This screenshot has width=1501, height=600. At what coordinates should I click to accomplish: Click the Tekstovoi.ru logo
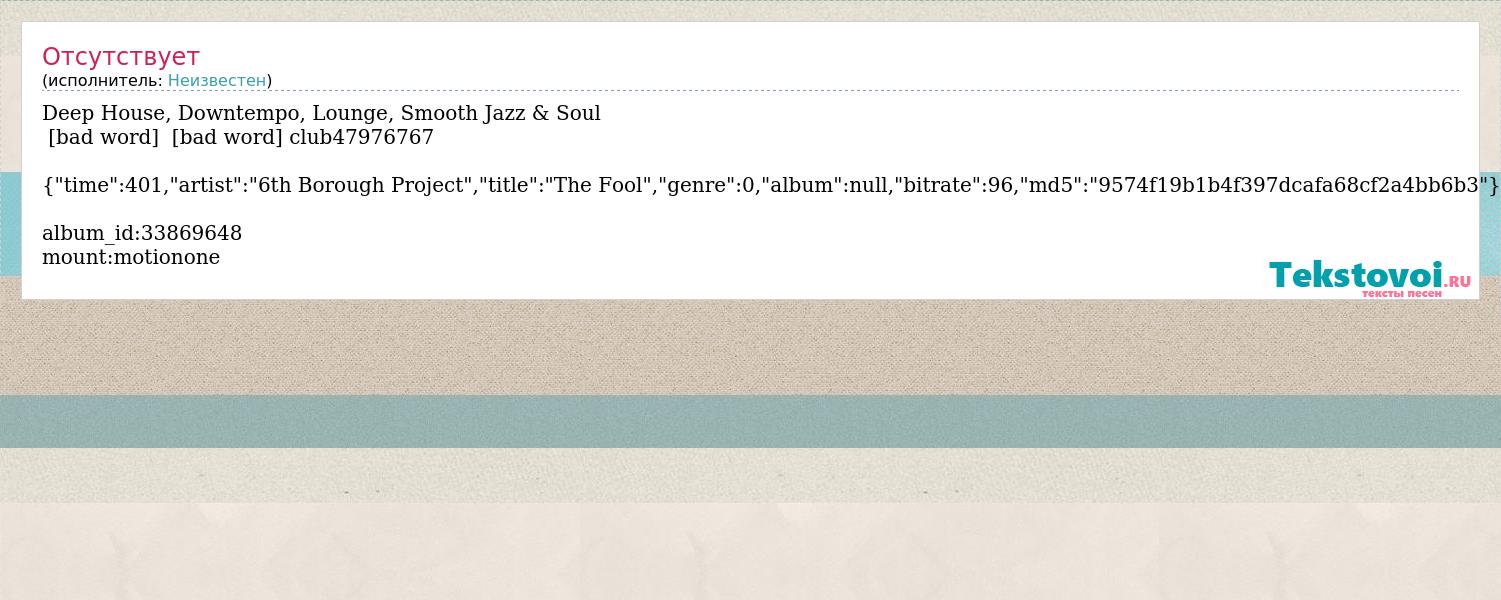pos(1370,278)
